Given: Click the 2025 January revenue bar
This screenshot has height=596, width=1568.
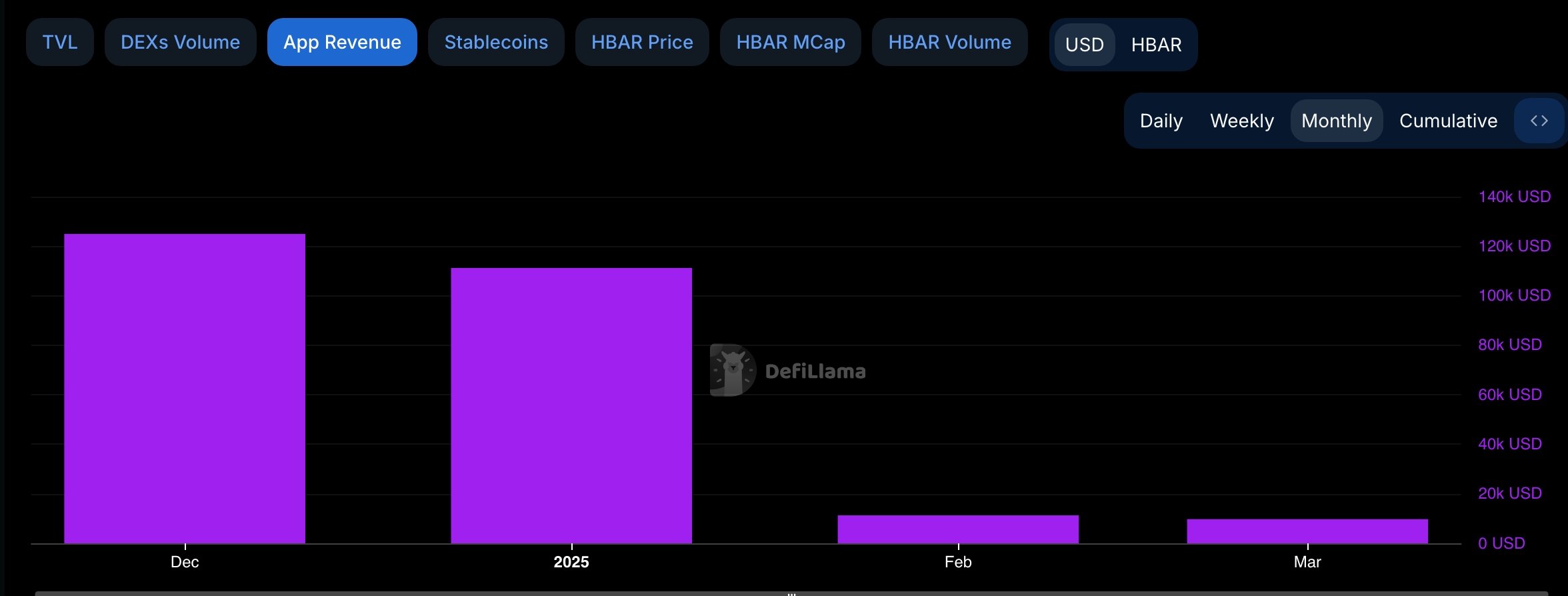Looking at the screenshot, I should [571, 405].
